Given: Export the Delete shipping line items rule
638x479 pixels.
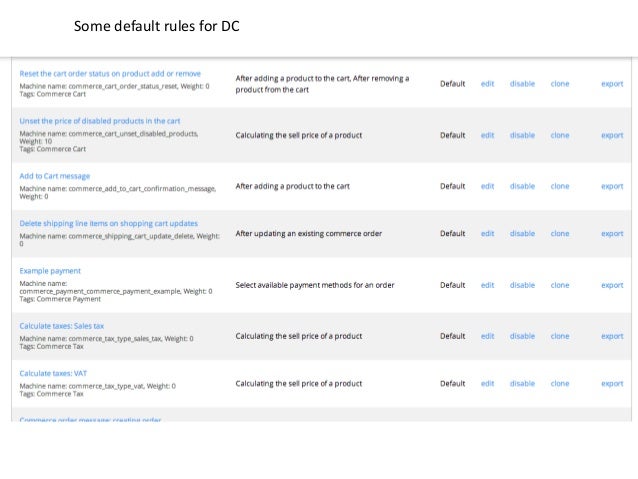Looking at the screenshot, I should tap(612, 233).
